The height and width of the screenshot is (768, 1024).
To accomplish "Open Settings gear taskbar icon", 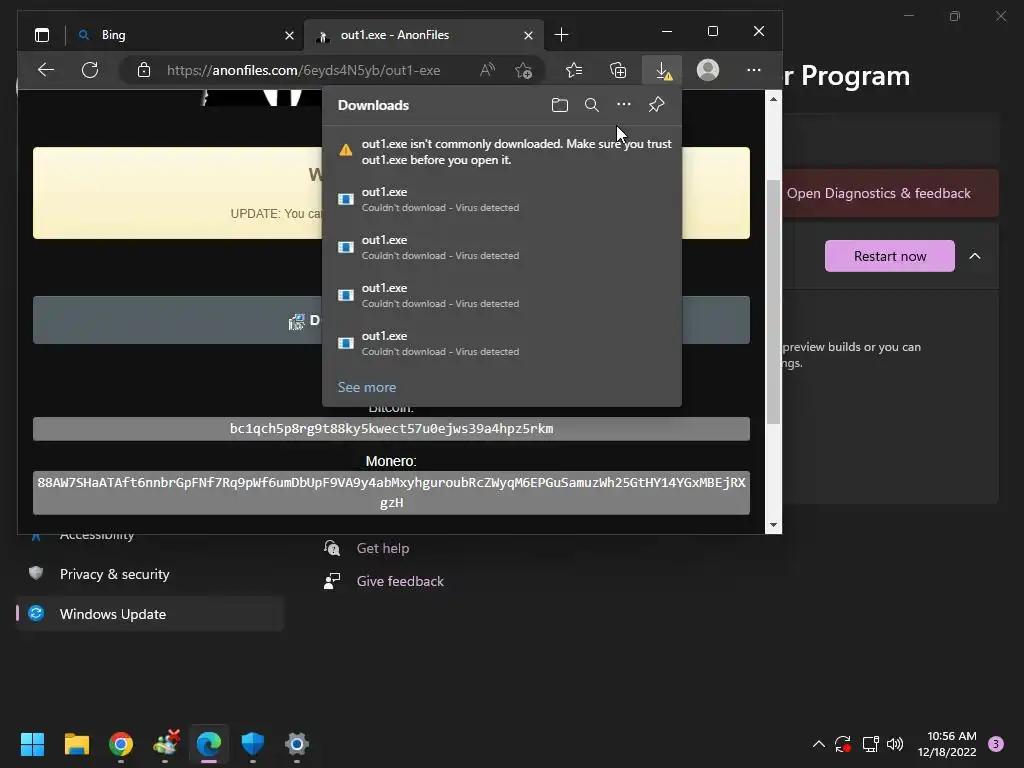I will click(x=296, y=743).
